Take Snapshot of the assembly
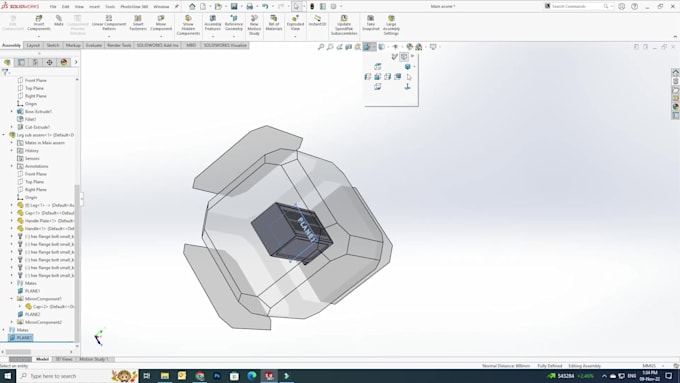Image resolution: width=680 pixels, height=383 pixels. click(370, 23)
